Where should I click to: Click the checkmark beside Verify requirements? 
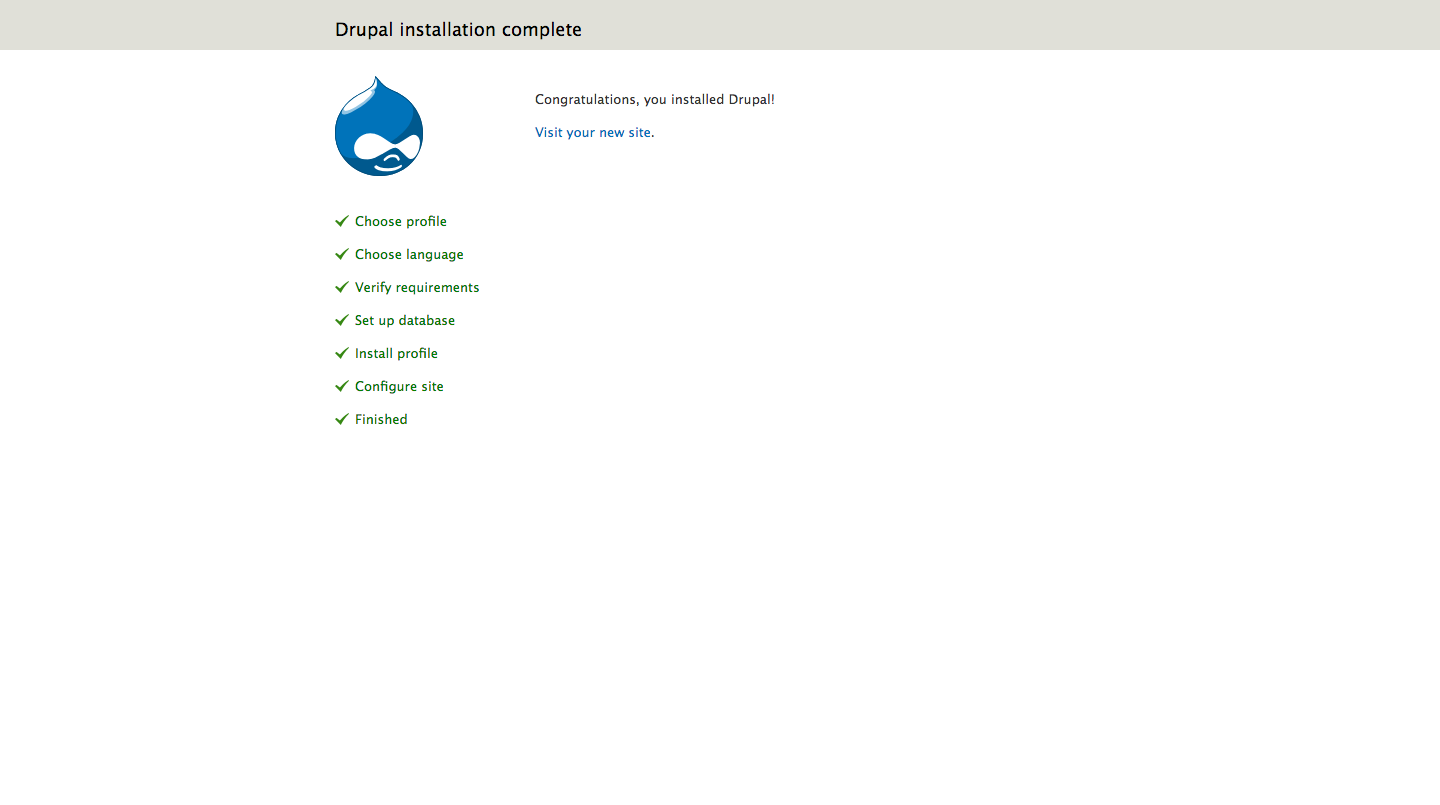tap(342, 287)
